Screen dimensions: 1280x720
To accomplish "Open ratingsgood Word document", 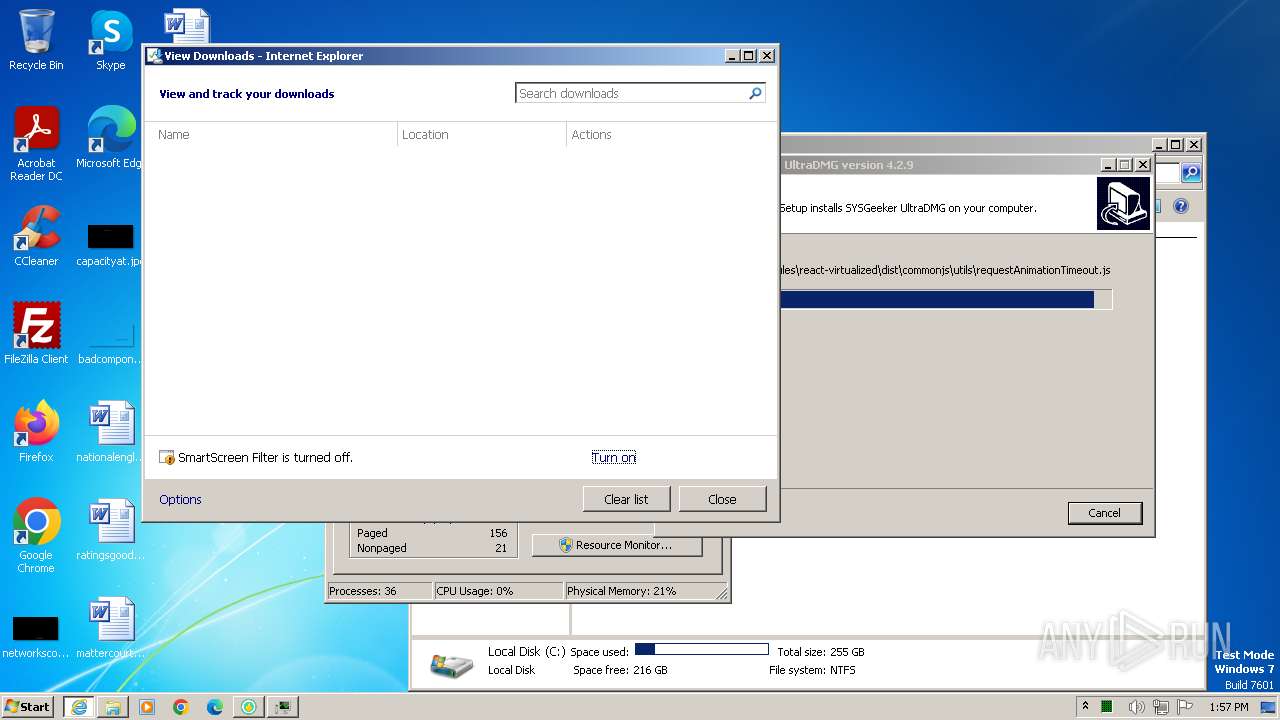I will tap(110, 529).
